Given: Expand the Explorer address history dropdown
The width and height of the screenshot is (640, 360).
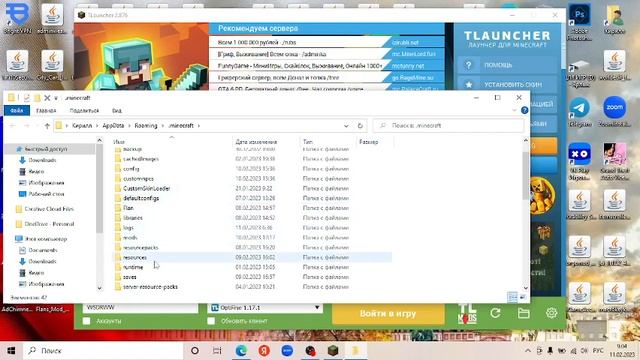Looking at the screenshot, I should tap(346, 126).
